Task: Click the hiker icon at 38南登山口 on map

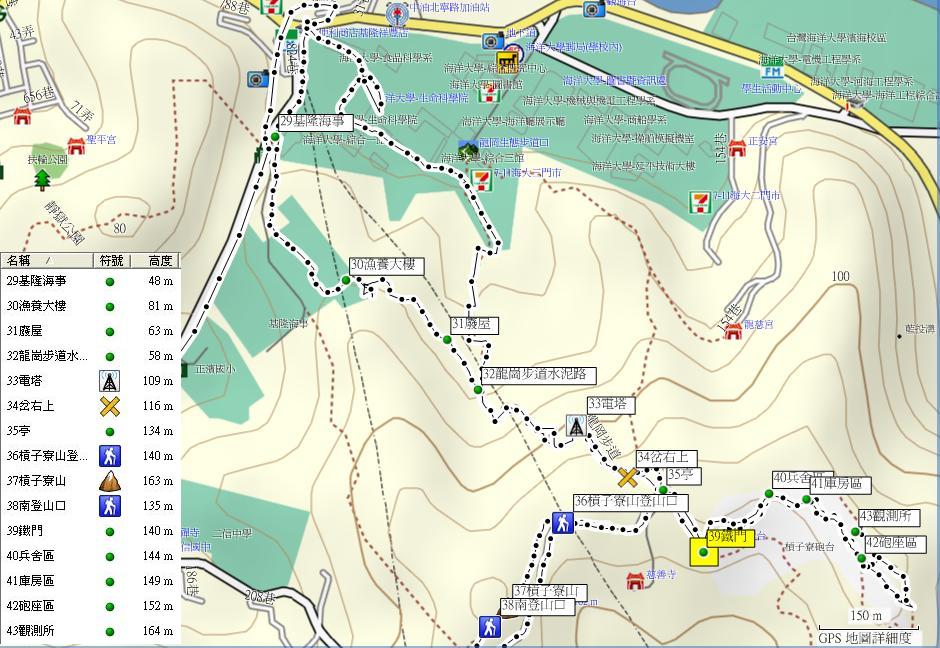Action: [490, 627]
